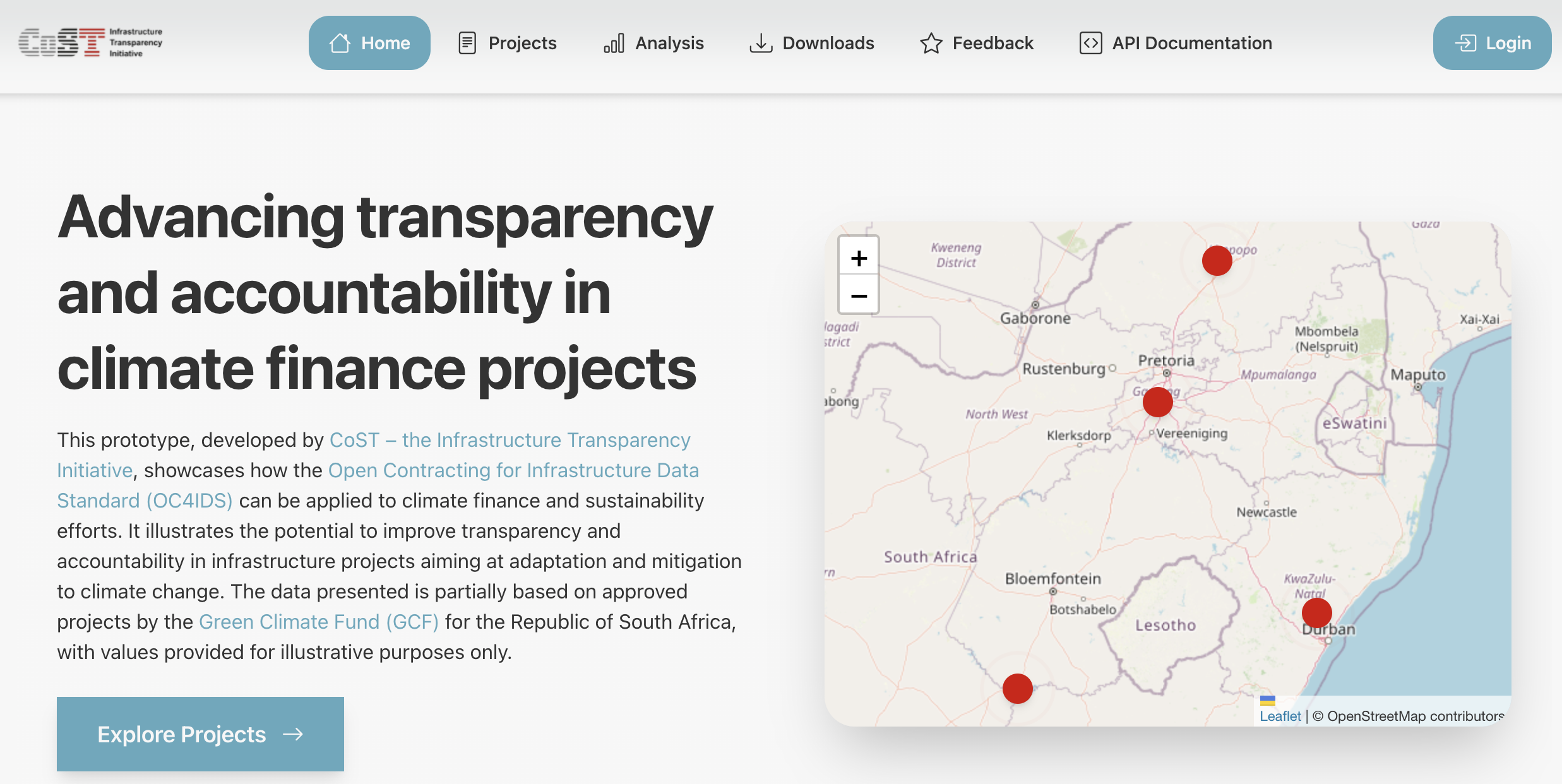Click the sign-in arrow icon in Login
The width and height of the screenshot is (1562, 784).
click(1465, 43)
